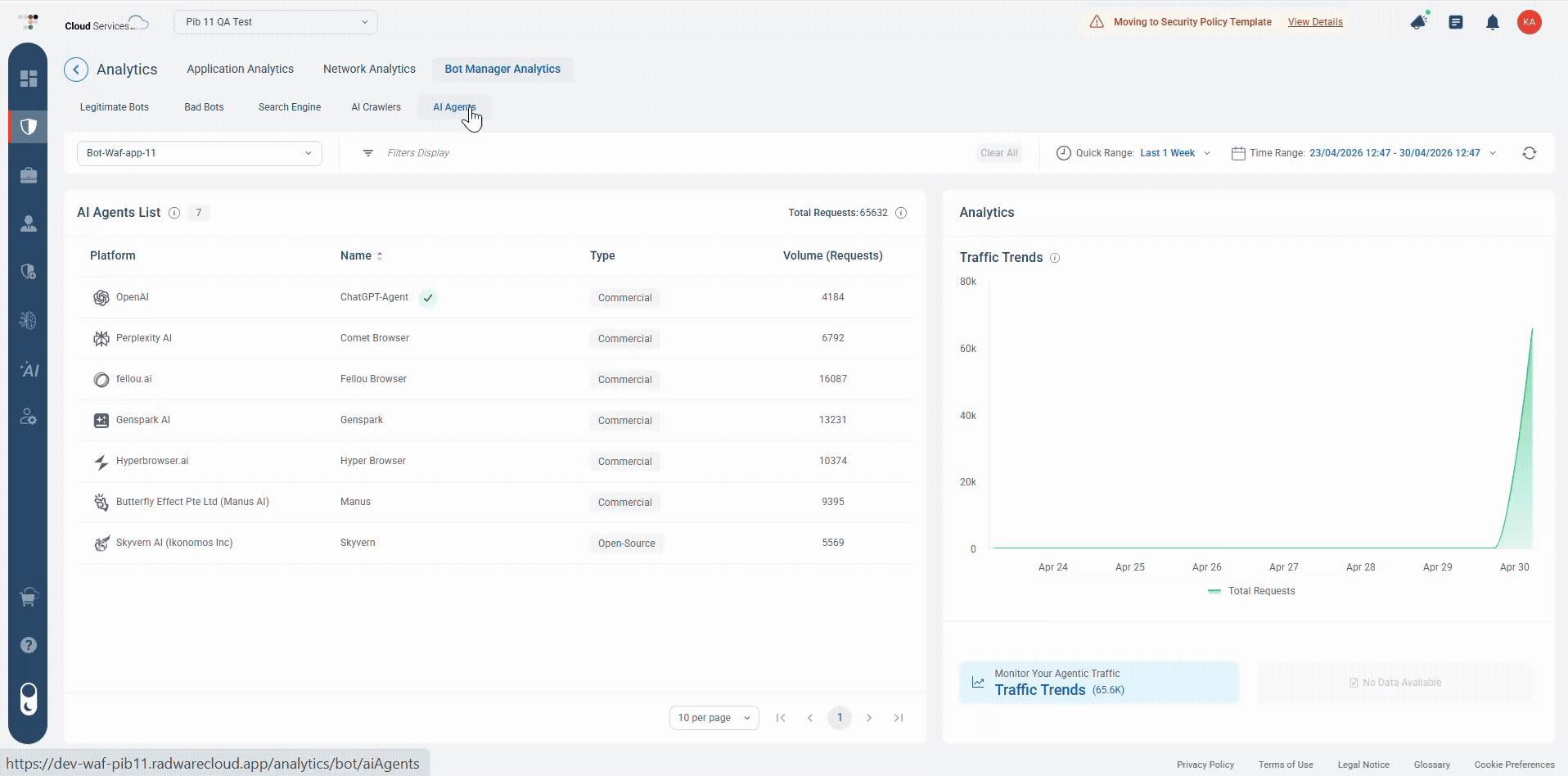The height and width of the screenshot is (776, 1568).
Task: Open the notifications bell
Action: [1493, 23]
